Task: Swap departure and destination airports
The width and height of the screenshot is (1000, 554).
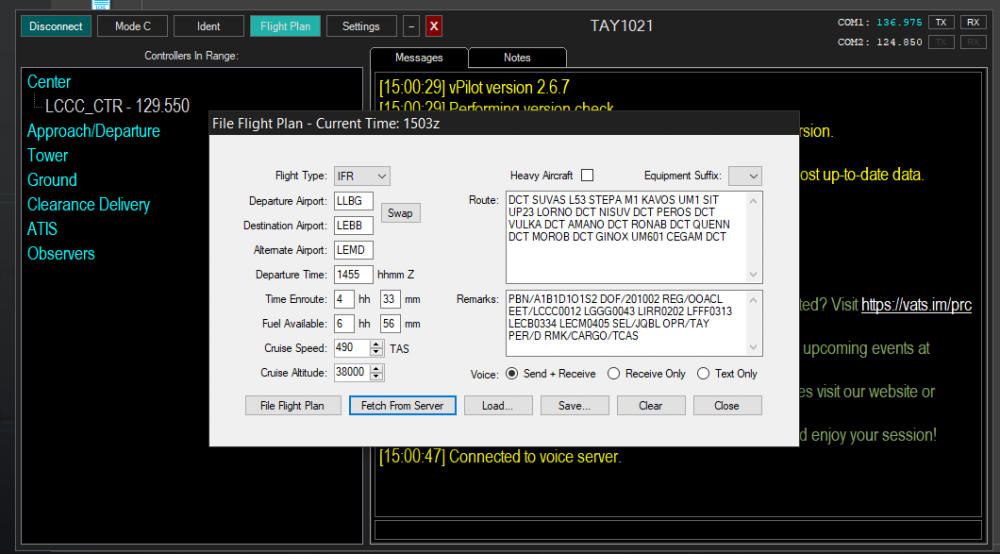Action: coord(400,213)
